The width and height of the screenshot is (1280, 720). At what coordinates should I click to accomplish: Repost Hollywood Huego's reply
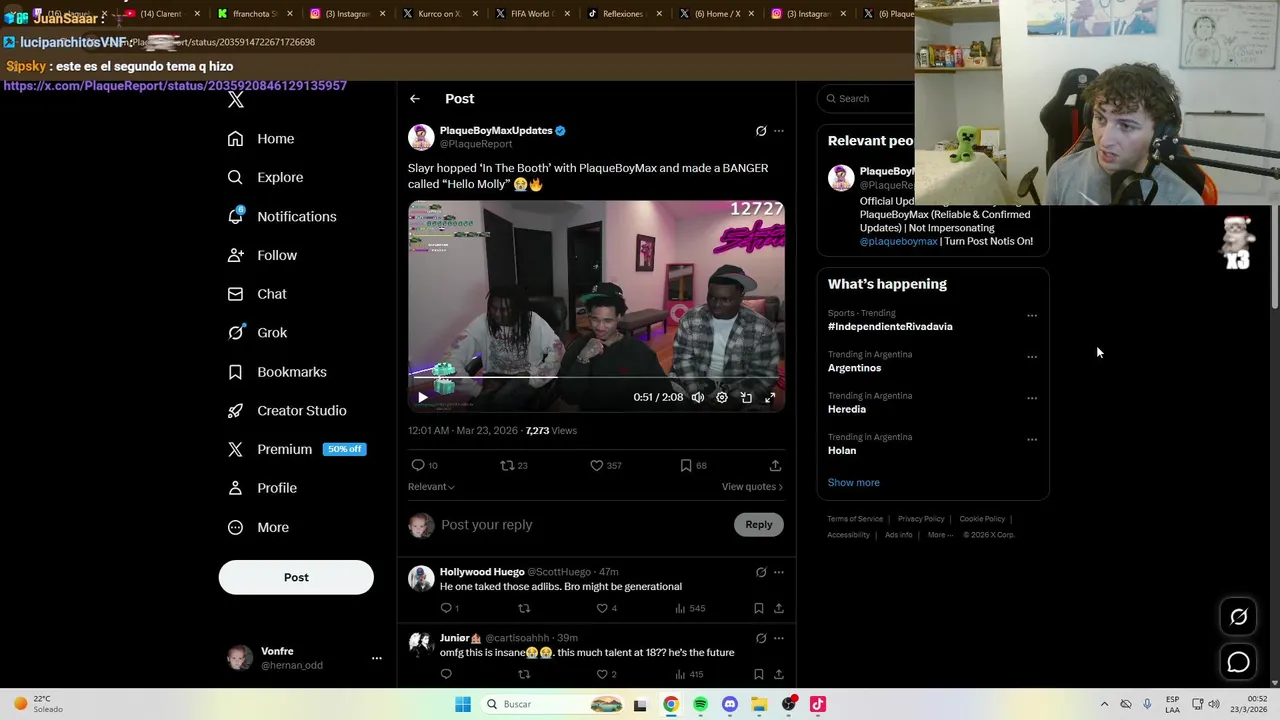tap(524, 608)
